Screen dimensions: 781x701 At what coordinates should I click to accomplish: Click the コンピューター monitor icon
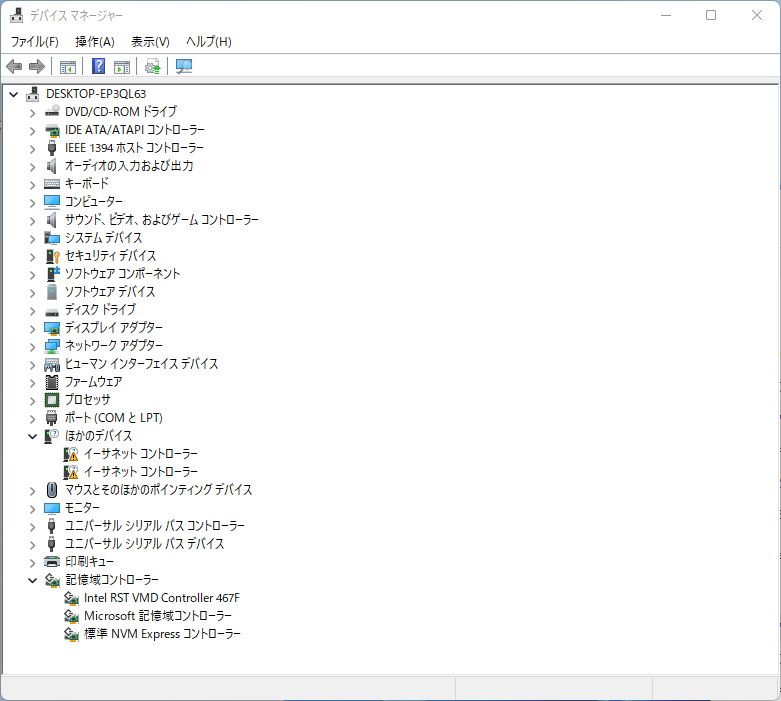52,202
